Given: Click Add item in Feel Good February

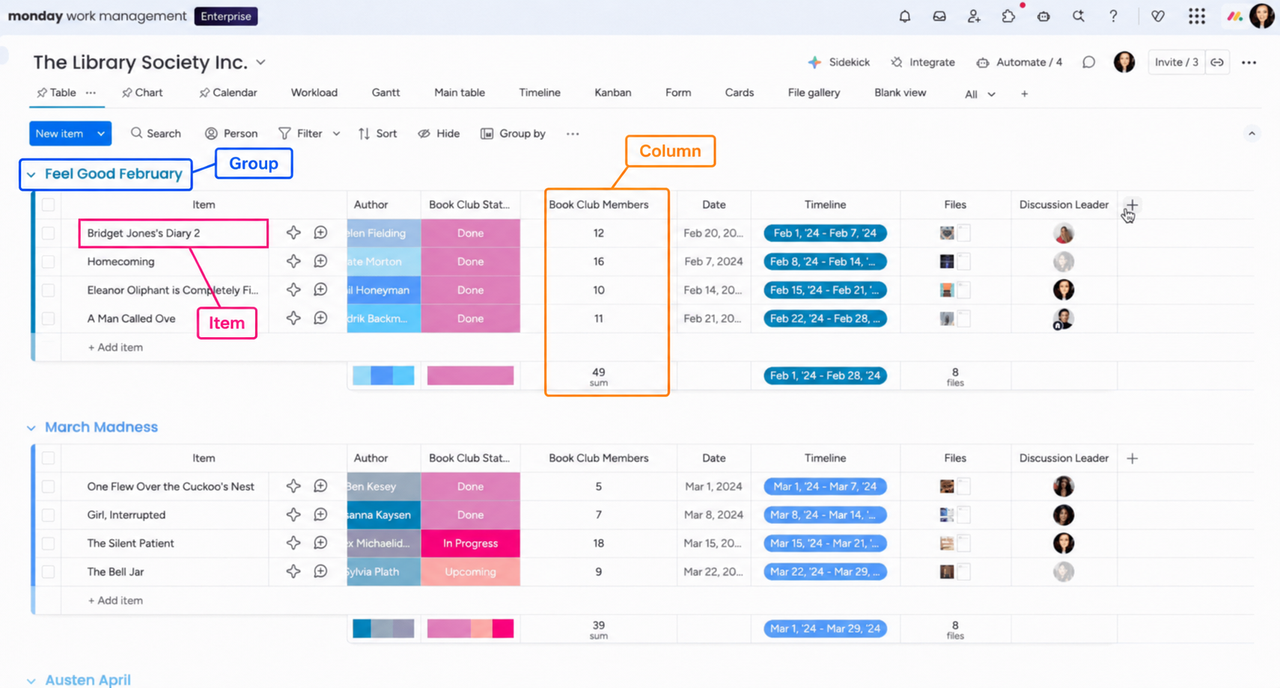Looking at the screenshot, I should pyautogui.click(x=115, y=347).
